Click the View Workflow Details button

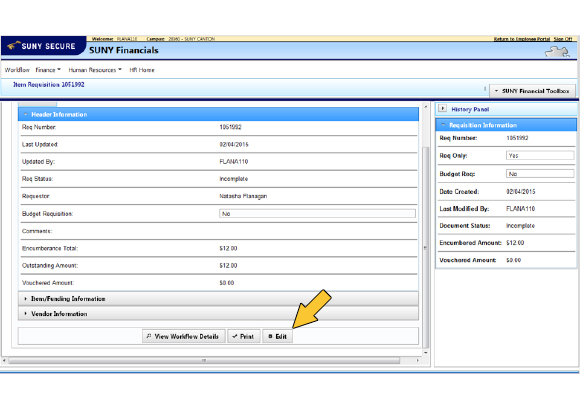click(x=183, y=336)
